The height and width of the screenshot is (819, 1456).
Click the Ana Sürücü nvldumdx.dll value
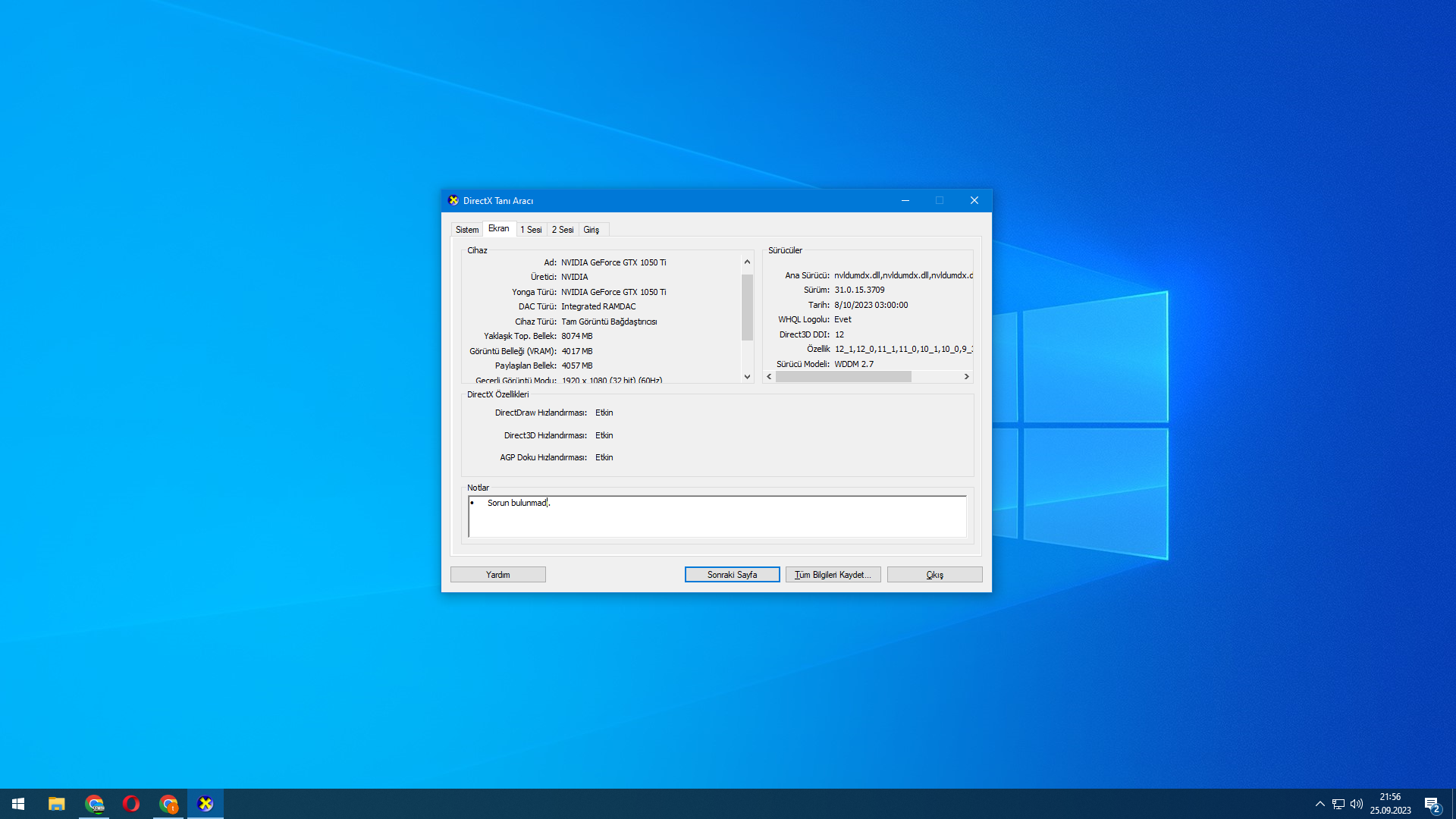click(x=903, y=276)
